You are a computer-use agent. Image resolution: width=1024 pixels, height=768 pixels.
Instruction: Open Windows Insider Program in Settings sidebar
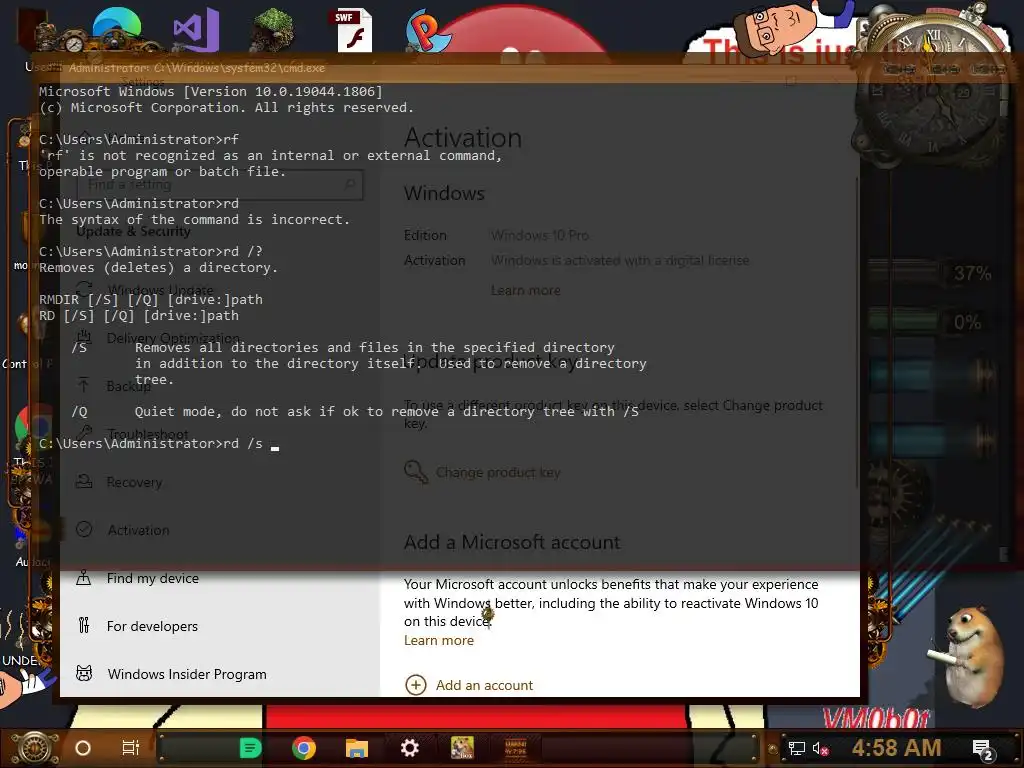click(x=187, y=674)
